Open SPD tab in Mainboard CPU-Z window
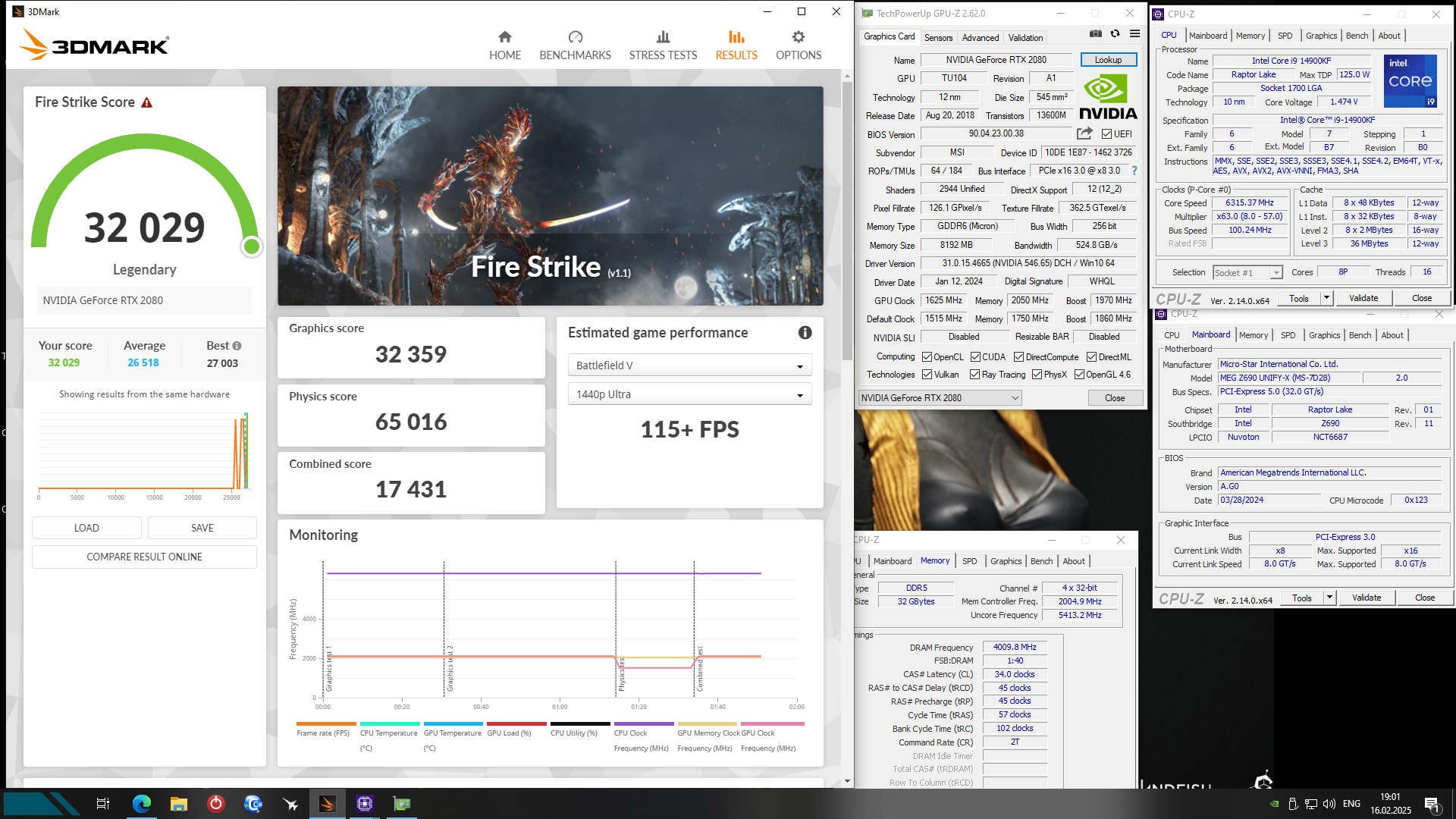This screenshot has width=1456, height=819. [x=1288, y=335]
